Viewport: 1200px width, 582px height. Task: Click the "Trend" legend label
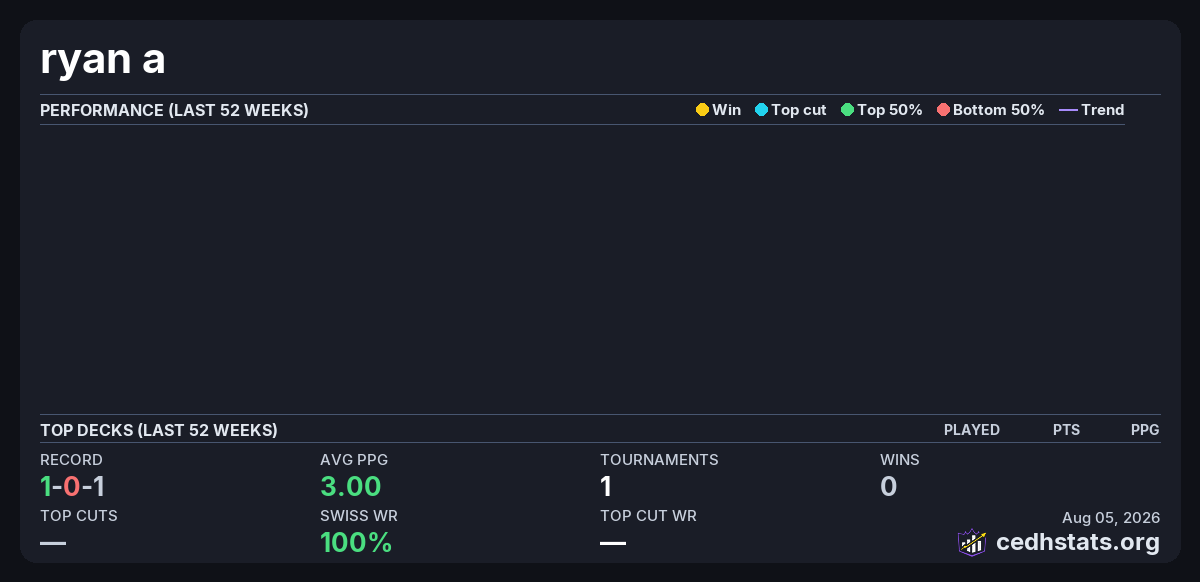1103,110
